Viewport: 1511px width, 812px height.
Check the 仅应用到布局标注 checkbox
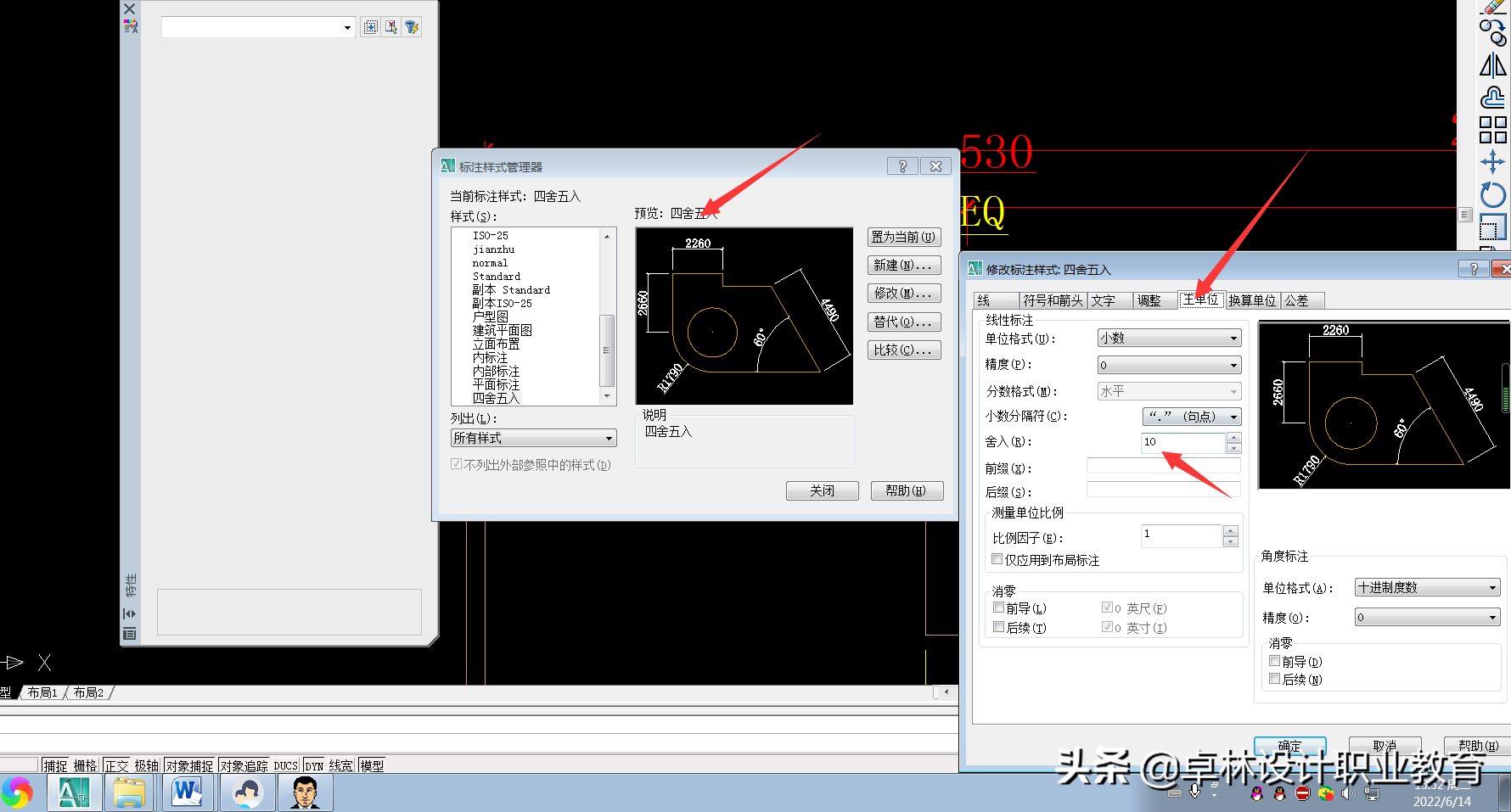(x=997, y=558)
